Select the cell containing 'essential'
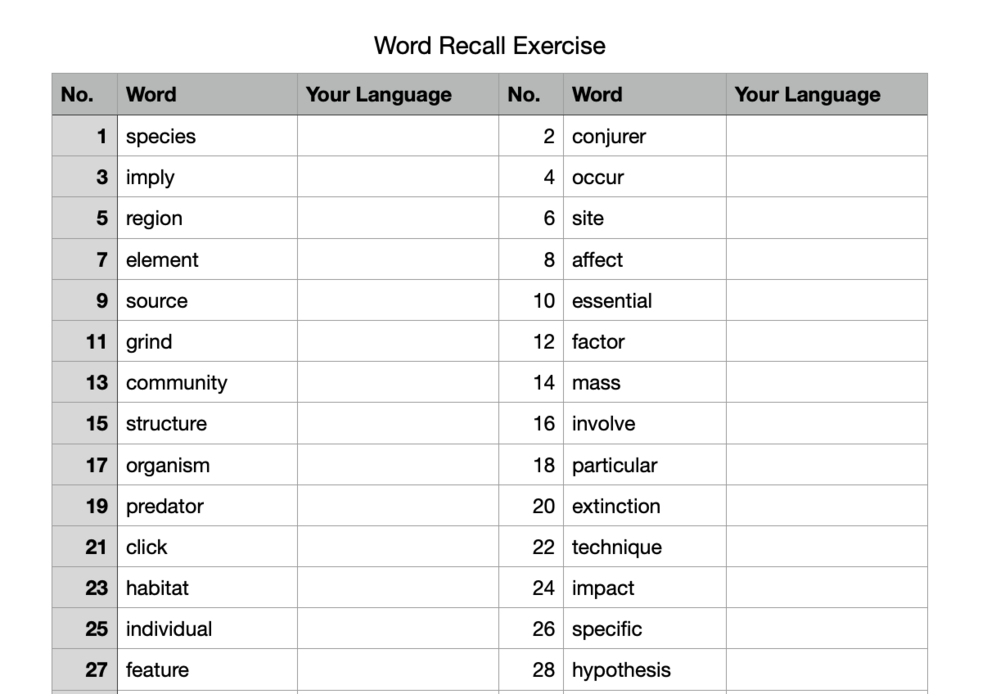 pos(645,301)
